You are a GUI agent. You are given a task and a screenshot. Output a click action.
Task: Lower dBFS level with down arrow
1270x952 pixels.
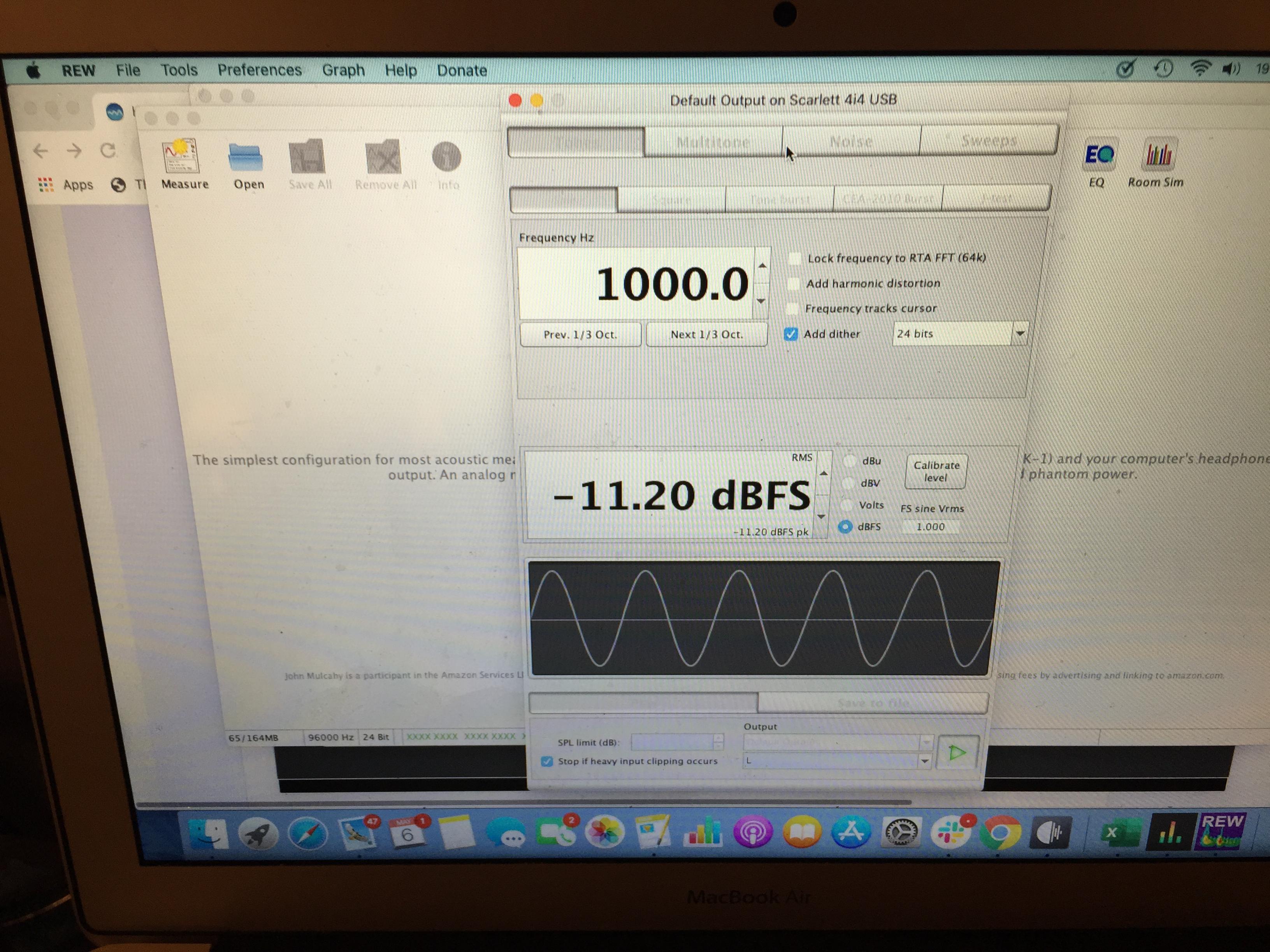[x=822, y=516]
